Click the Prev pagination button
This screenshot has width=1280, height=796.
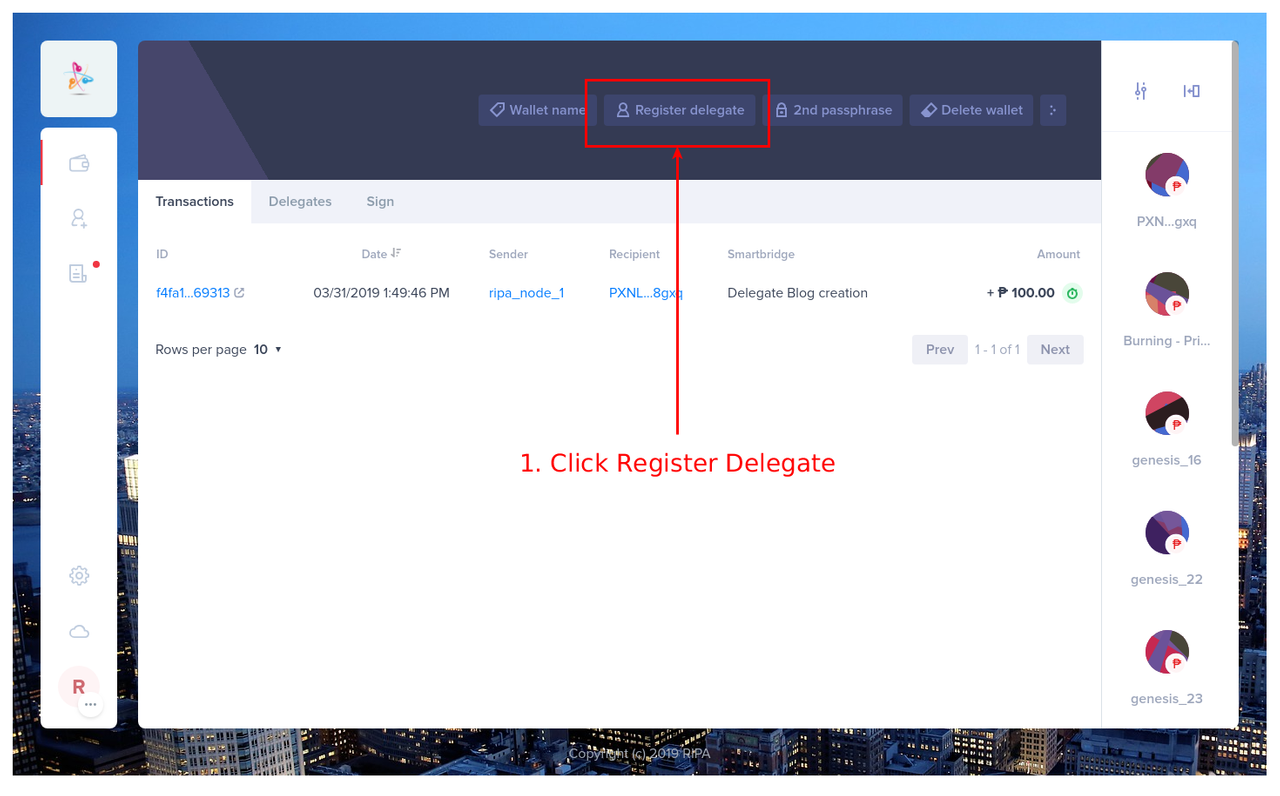tap(940, 349)
